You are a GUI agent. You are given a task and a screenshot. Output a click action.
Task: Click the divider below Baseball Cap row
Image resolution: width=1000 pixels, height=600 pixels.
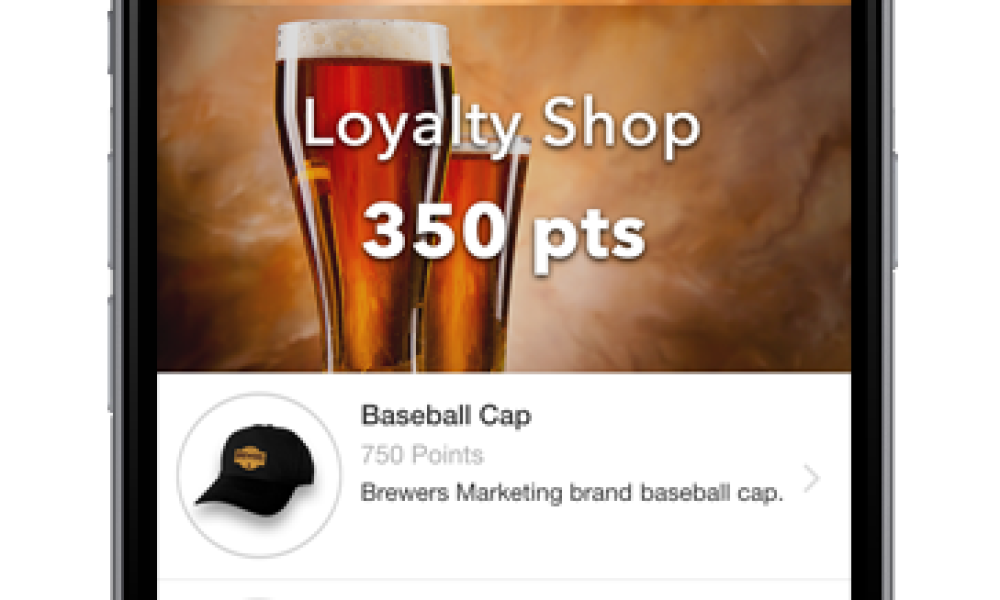click(504, 580)
